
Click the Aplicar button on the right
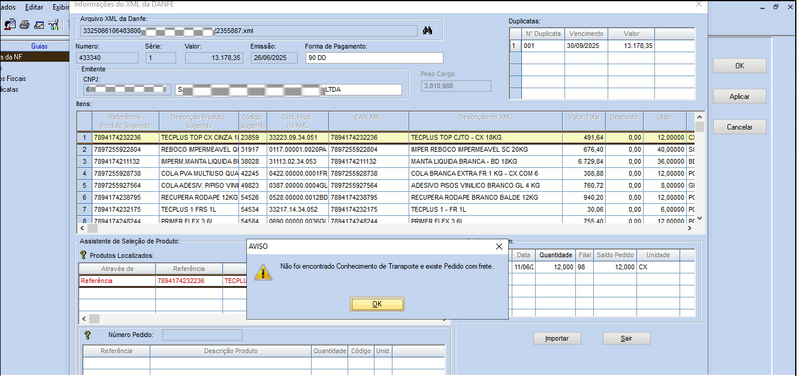click(739, 96)
